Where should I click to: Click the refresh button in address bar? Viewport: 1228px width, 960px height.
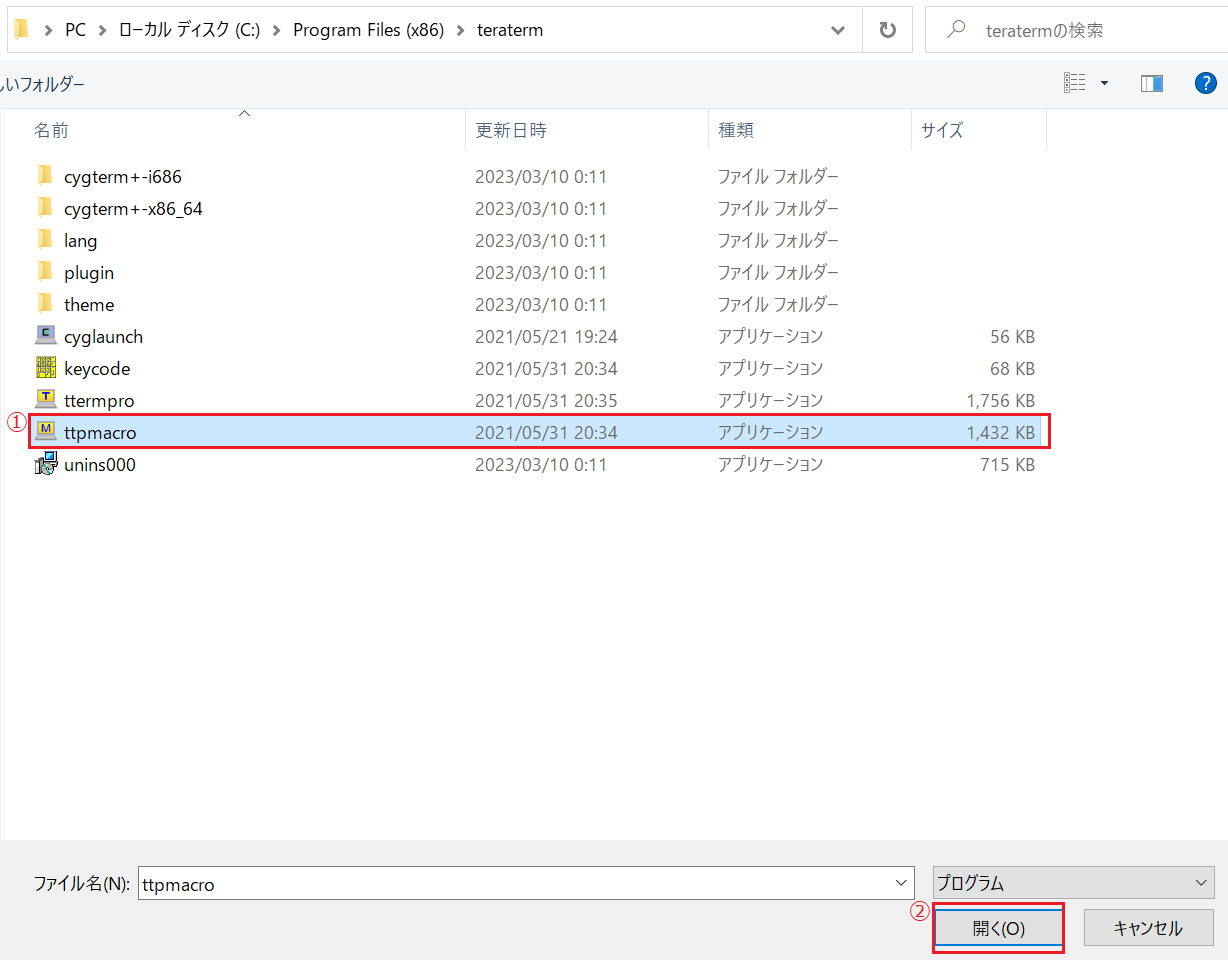tap(887, 30)
